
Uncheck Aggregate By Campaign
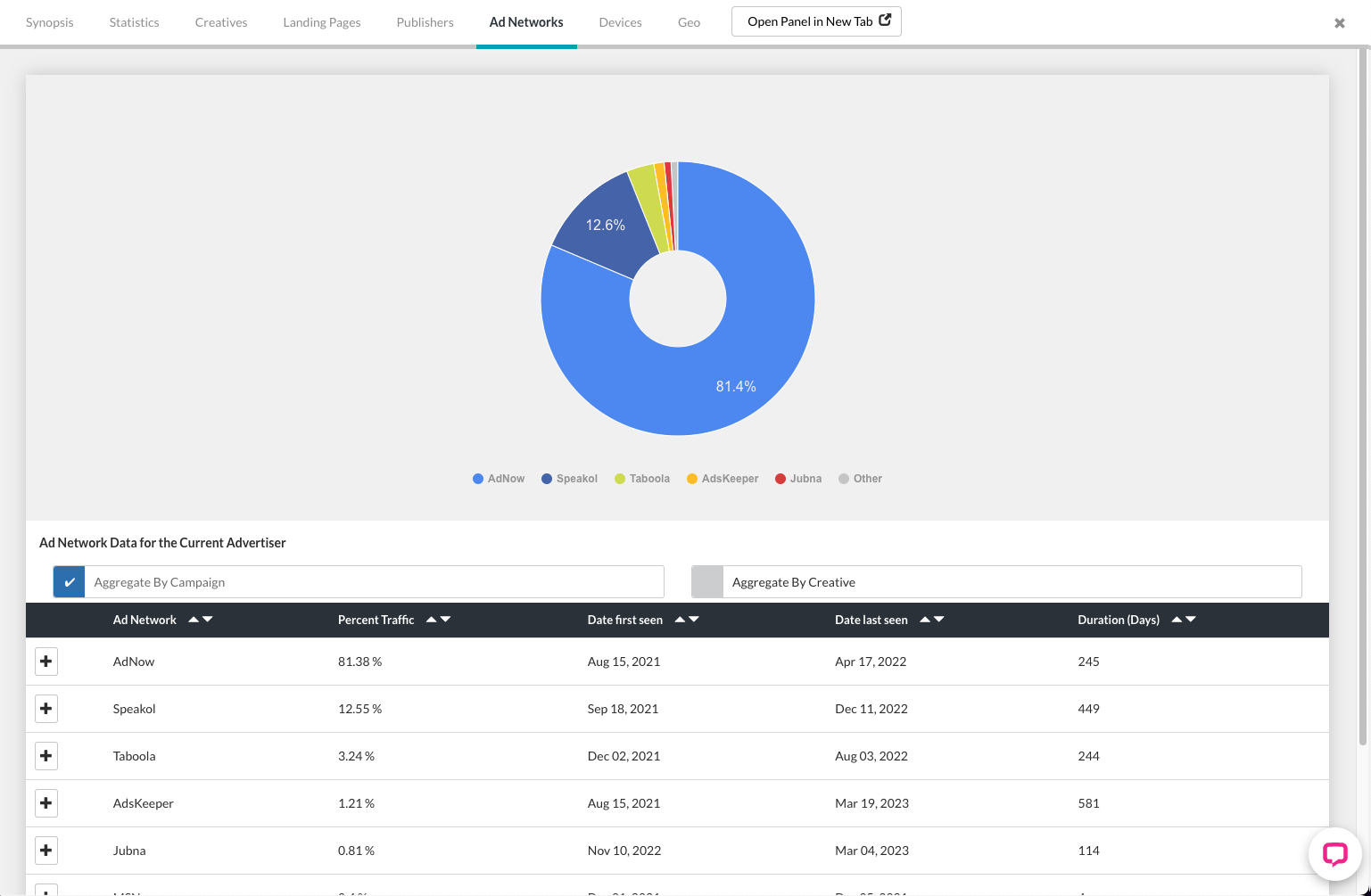click(x=69, y=581)
